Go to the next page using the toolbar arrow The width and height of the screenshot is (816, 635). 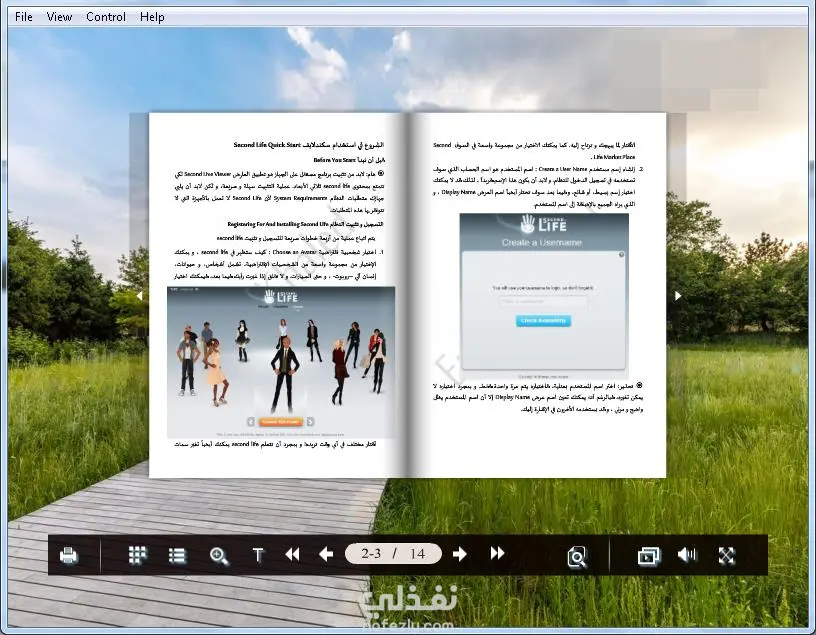tap(460, 554)
